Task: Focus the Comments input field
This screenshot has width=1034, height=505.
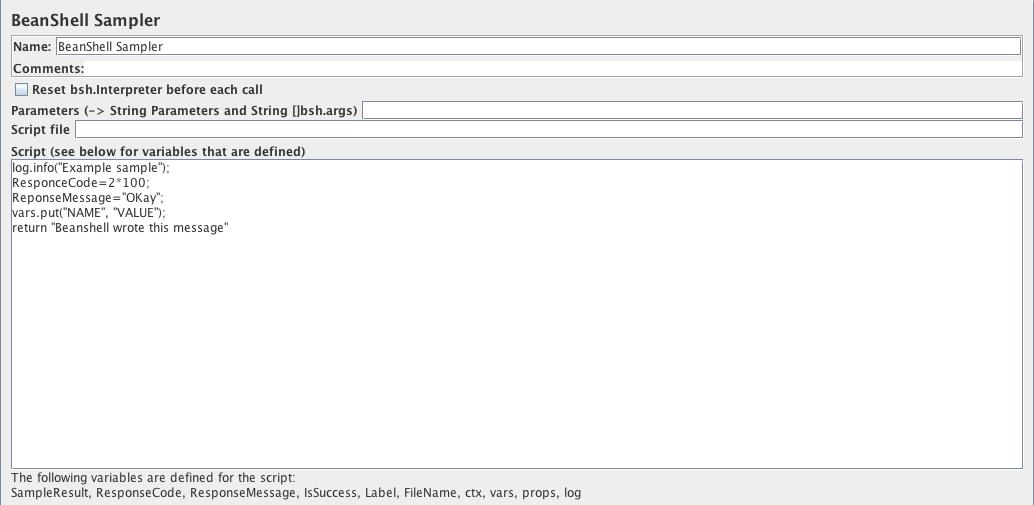Action: coord(552,69)
